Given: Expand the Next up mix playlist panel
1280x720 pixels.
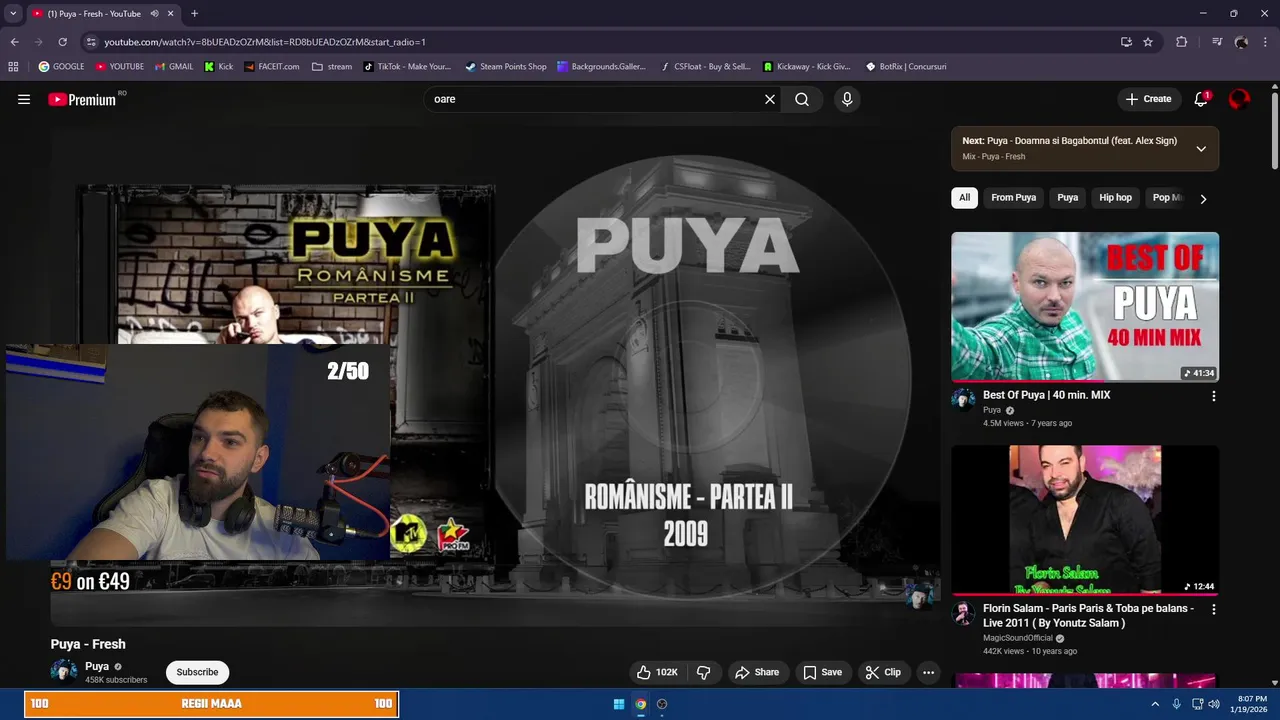Looking at the screenshot, I should (x=1201, y=148).
